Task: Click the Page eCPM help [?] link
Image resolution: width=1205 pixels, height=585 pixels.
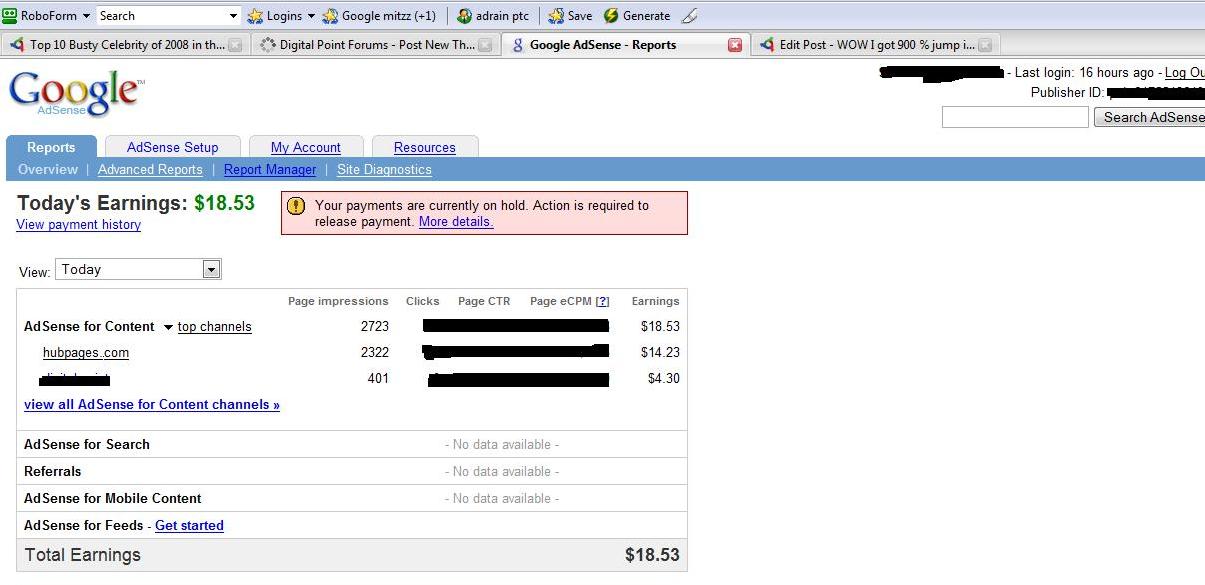Action: [602, 301]
